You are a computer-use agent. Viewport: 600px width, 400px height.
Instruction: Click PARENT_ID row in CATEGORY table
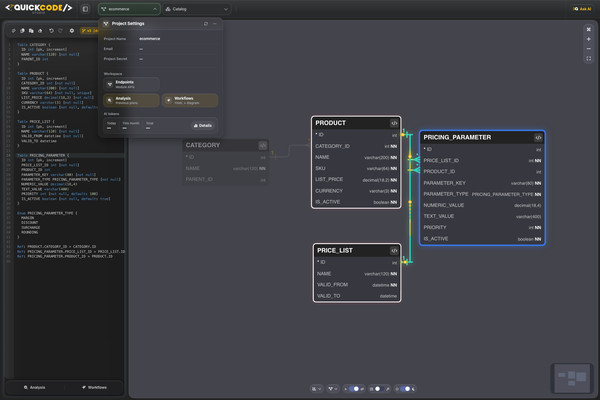[225, 180]
